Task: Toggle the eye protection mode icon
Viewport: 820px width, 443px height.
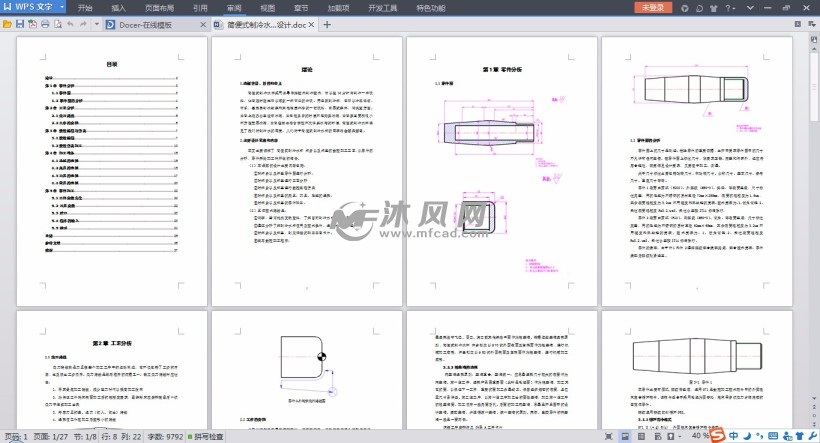Action: (670, 436)
